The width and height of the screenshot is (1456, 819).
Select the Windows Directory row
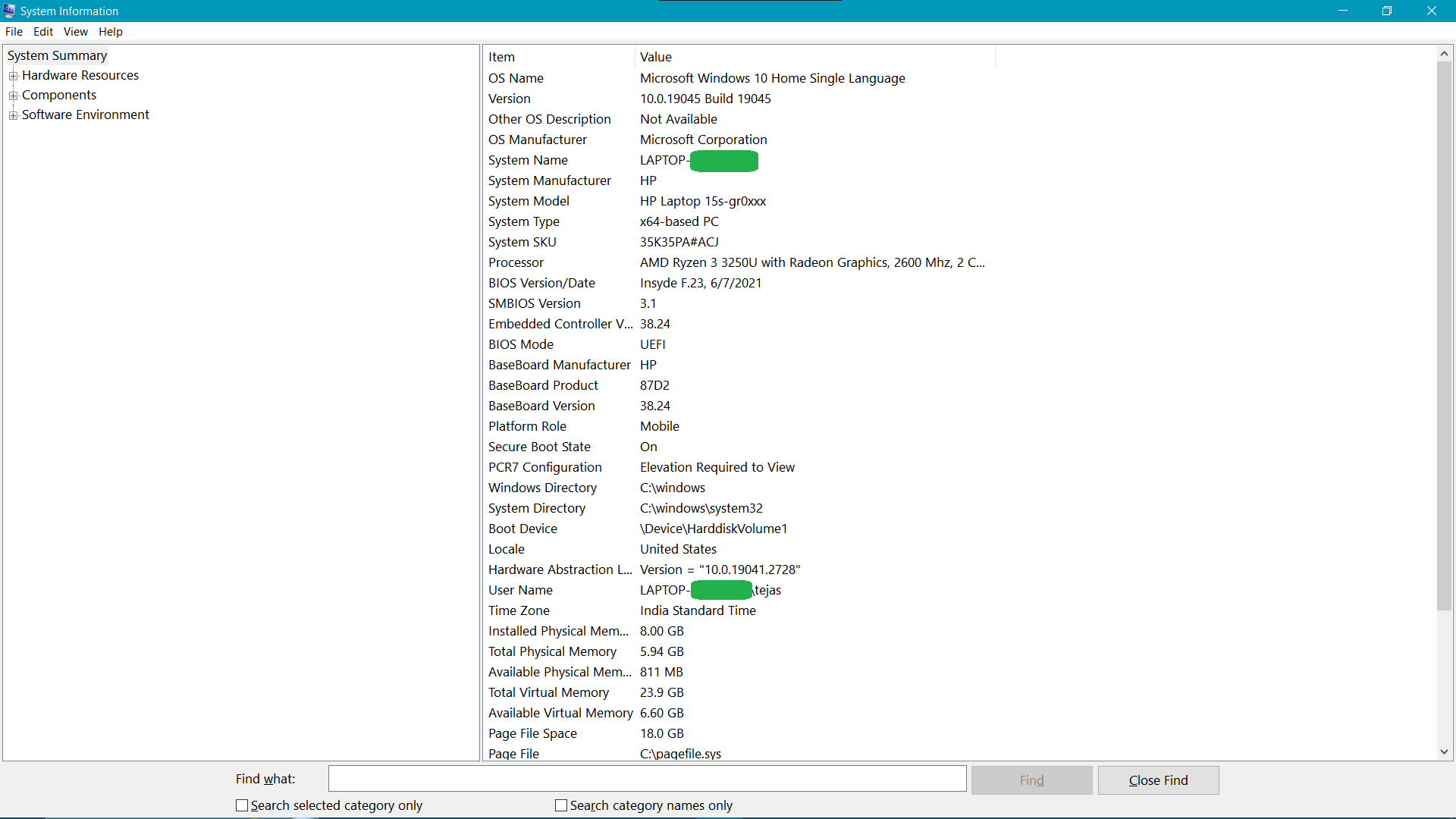pyautogui.click(x=739, y=488)
